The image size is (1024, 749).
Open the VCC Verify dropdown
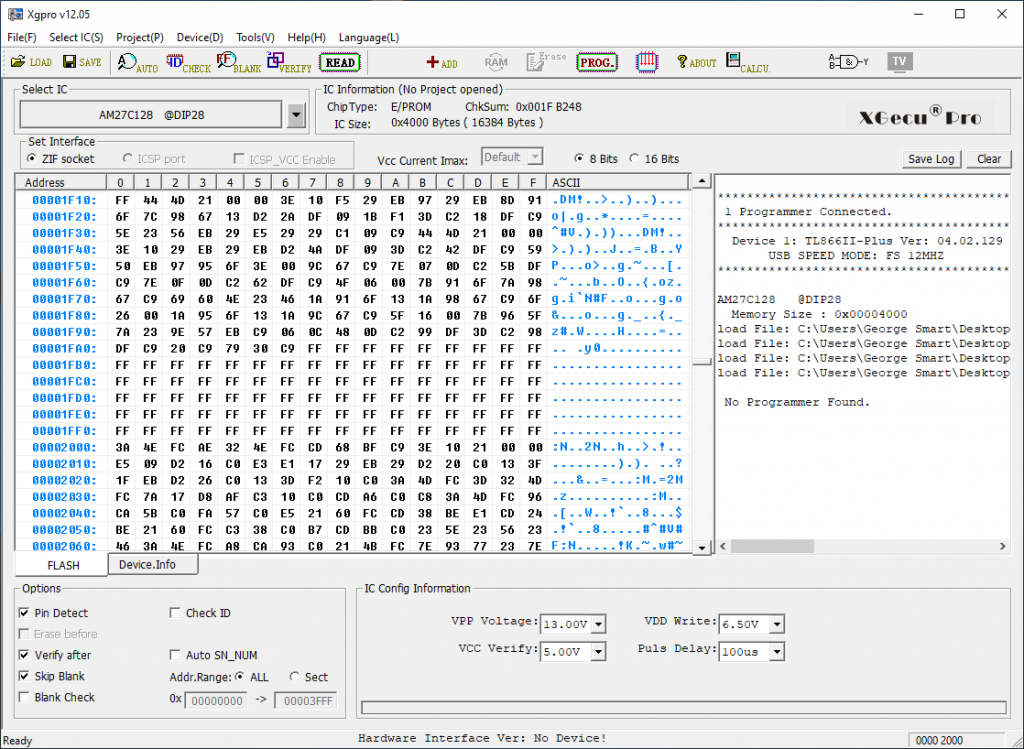tap(598, 652)
